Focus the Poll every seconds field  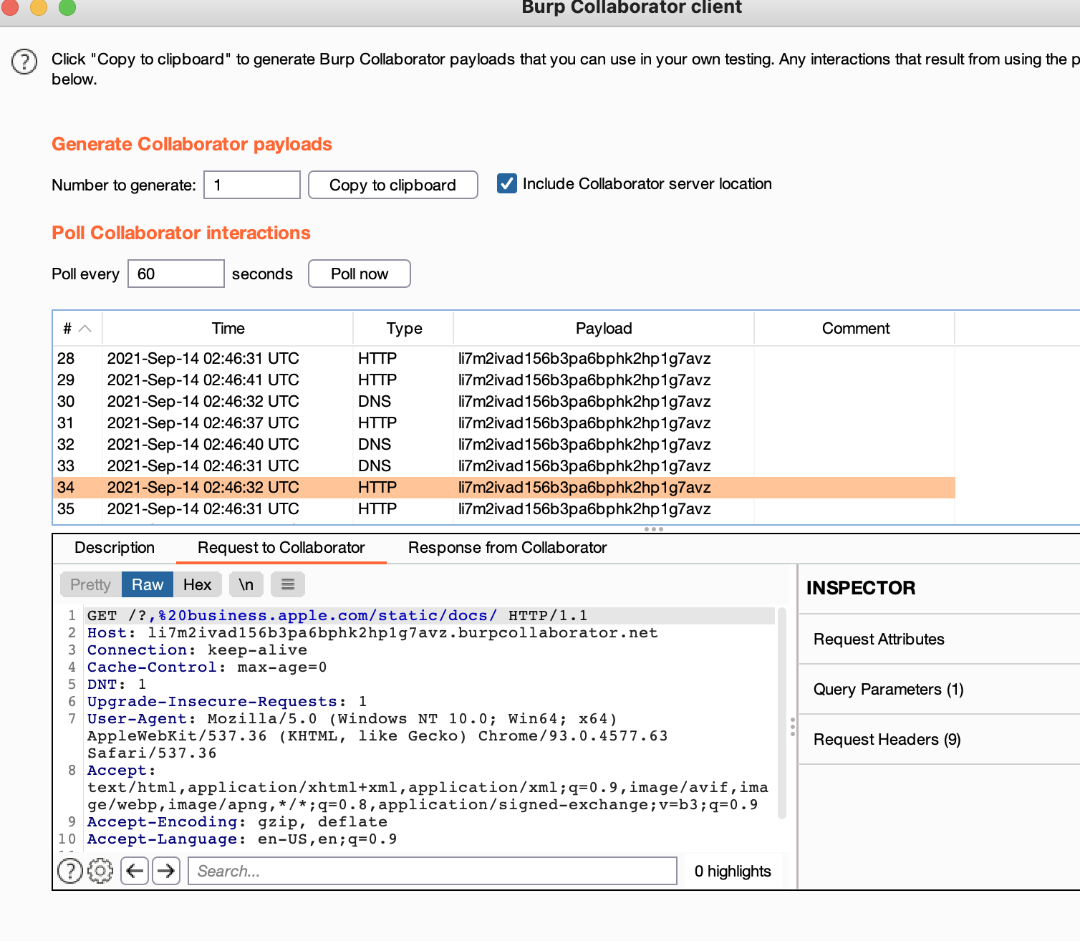(176, 274)
